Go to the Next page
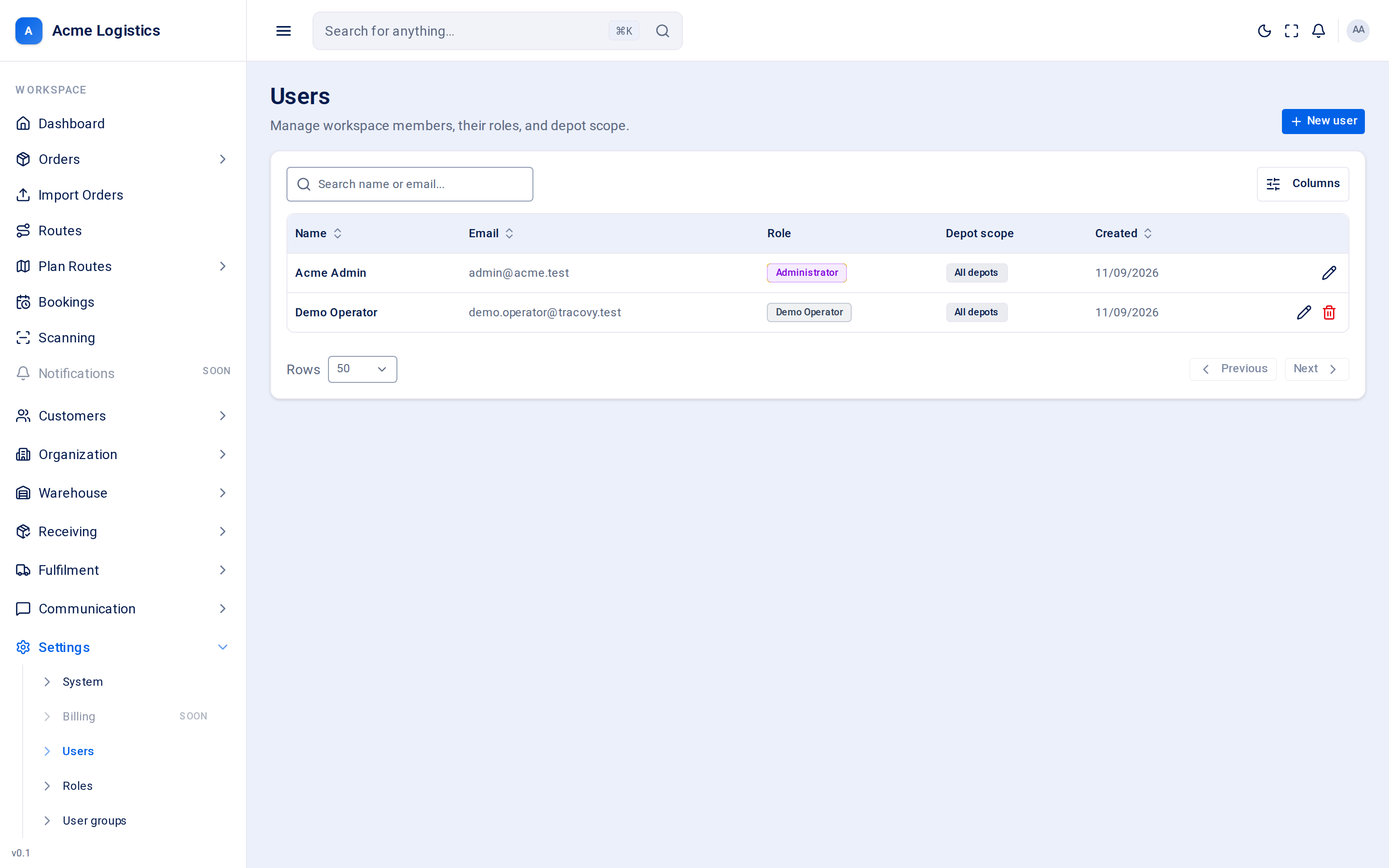The image size is (1389, 868). tap(1316, 369)
